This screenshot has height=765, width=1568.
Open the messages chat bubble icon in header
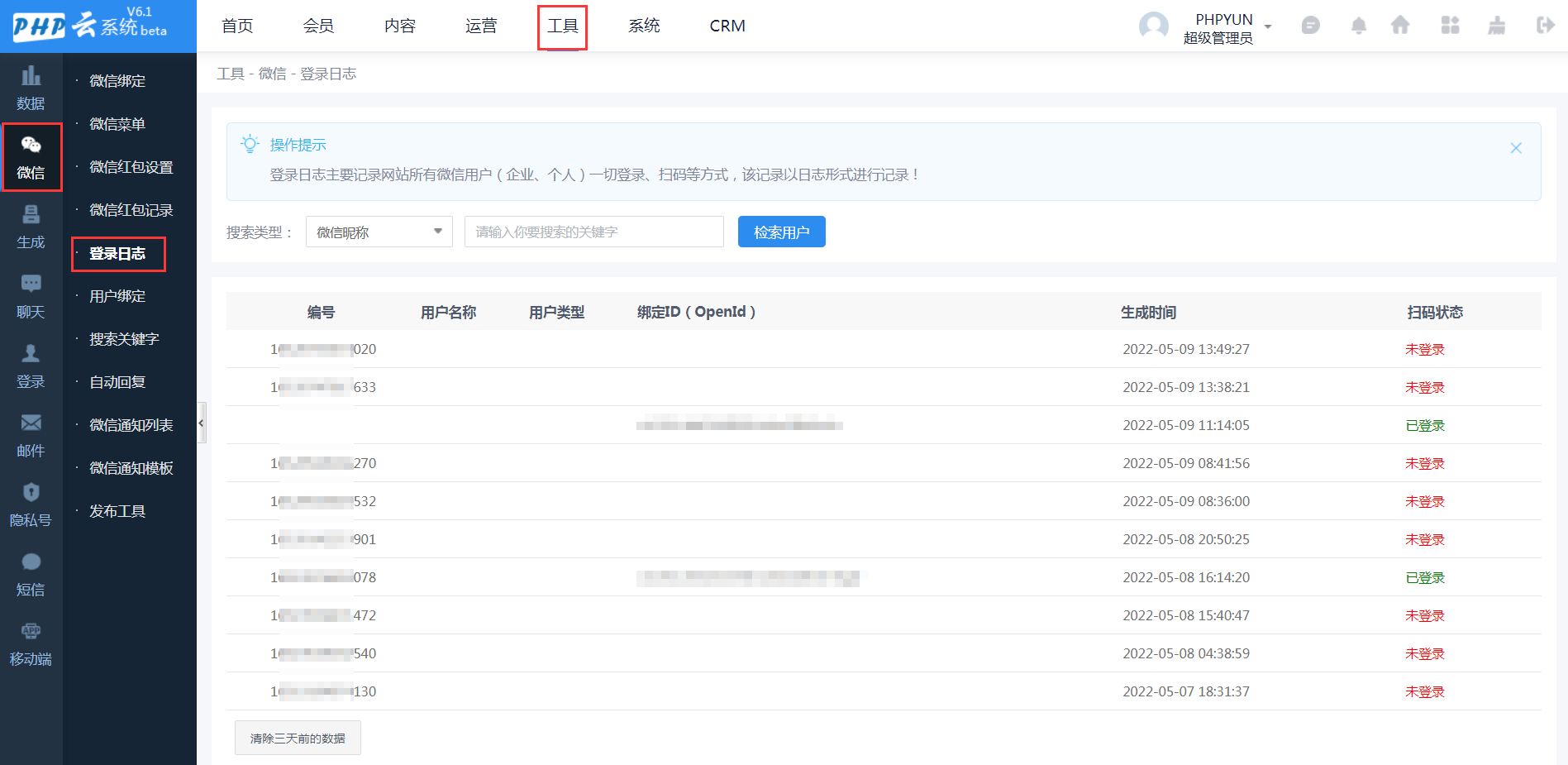(1310, 26)
